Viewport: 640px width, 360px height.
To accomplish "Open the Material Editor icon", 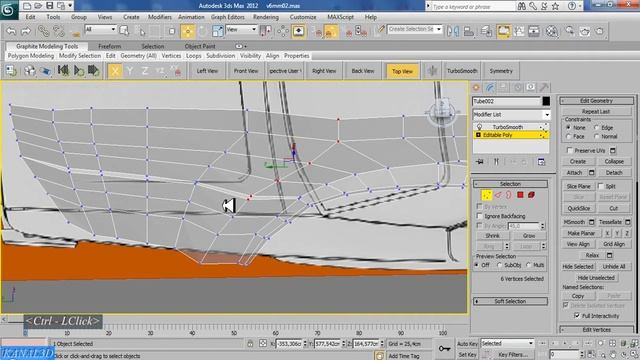I will [552, 31].
